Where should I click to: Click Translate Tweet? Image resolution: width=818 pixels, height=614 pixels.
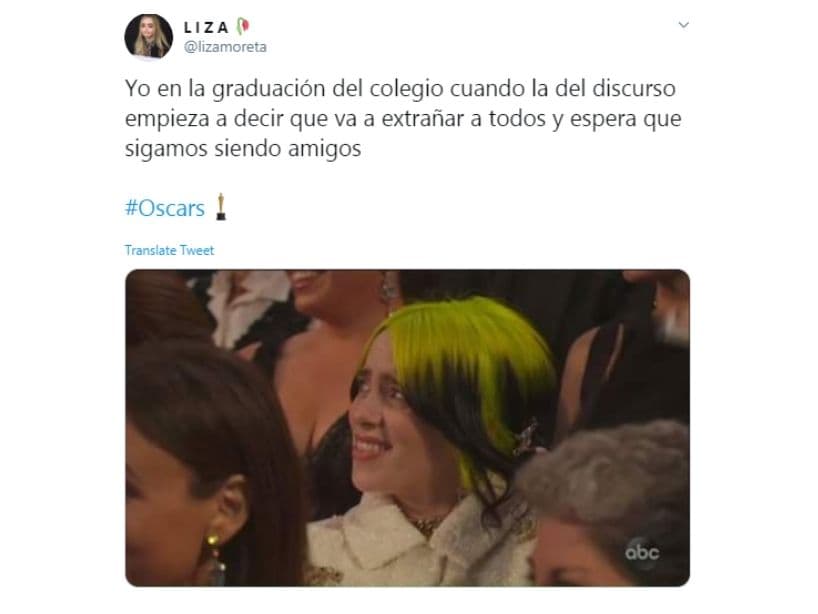(x=170, y=250)
